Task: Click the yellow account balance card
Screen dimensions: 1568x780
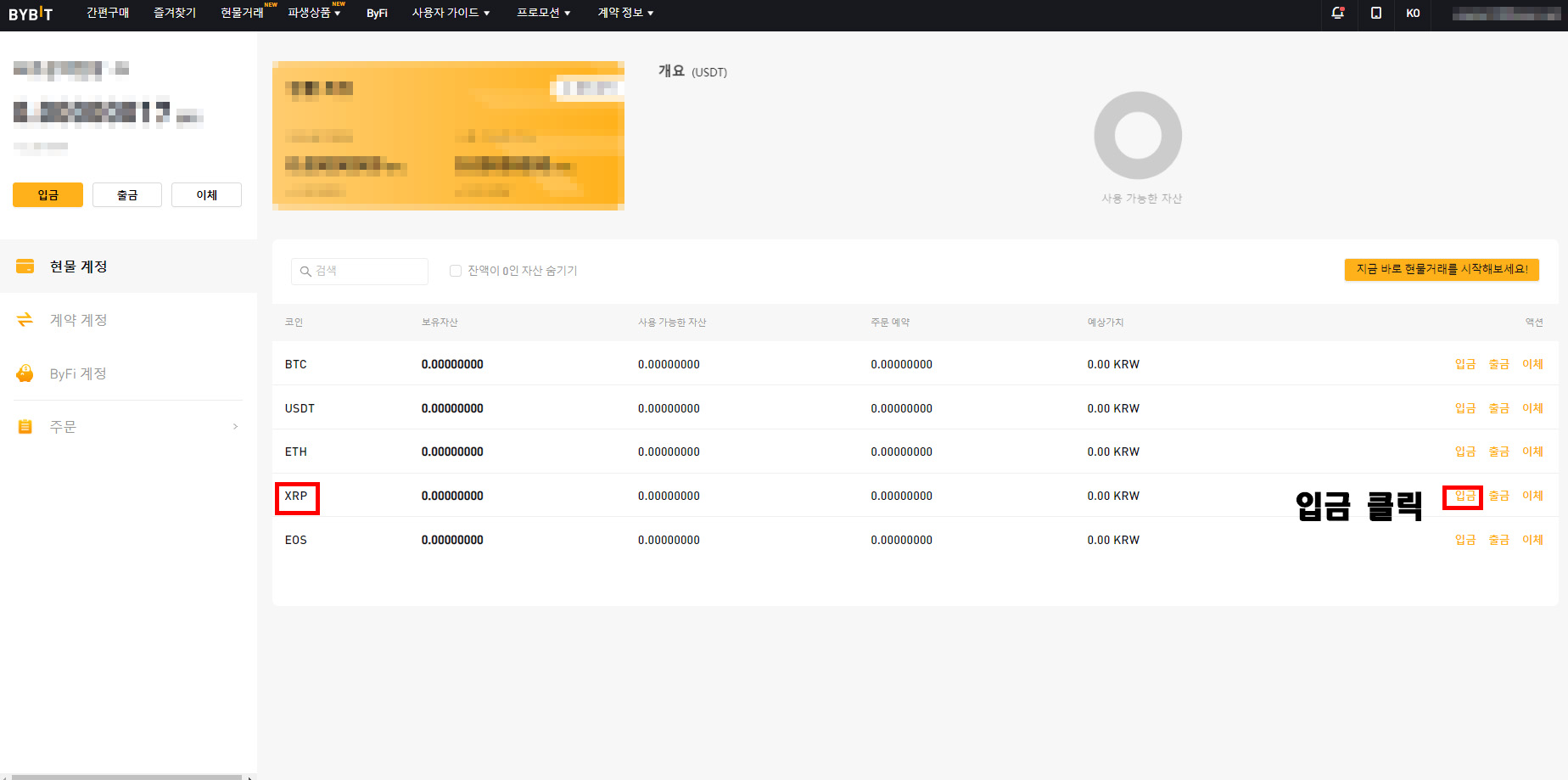Action: (x=448, y=136)
